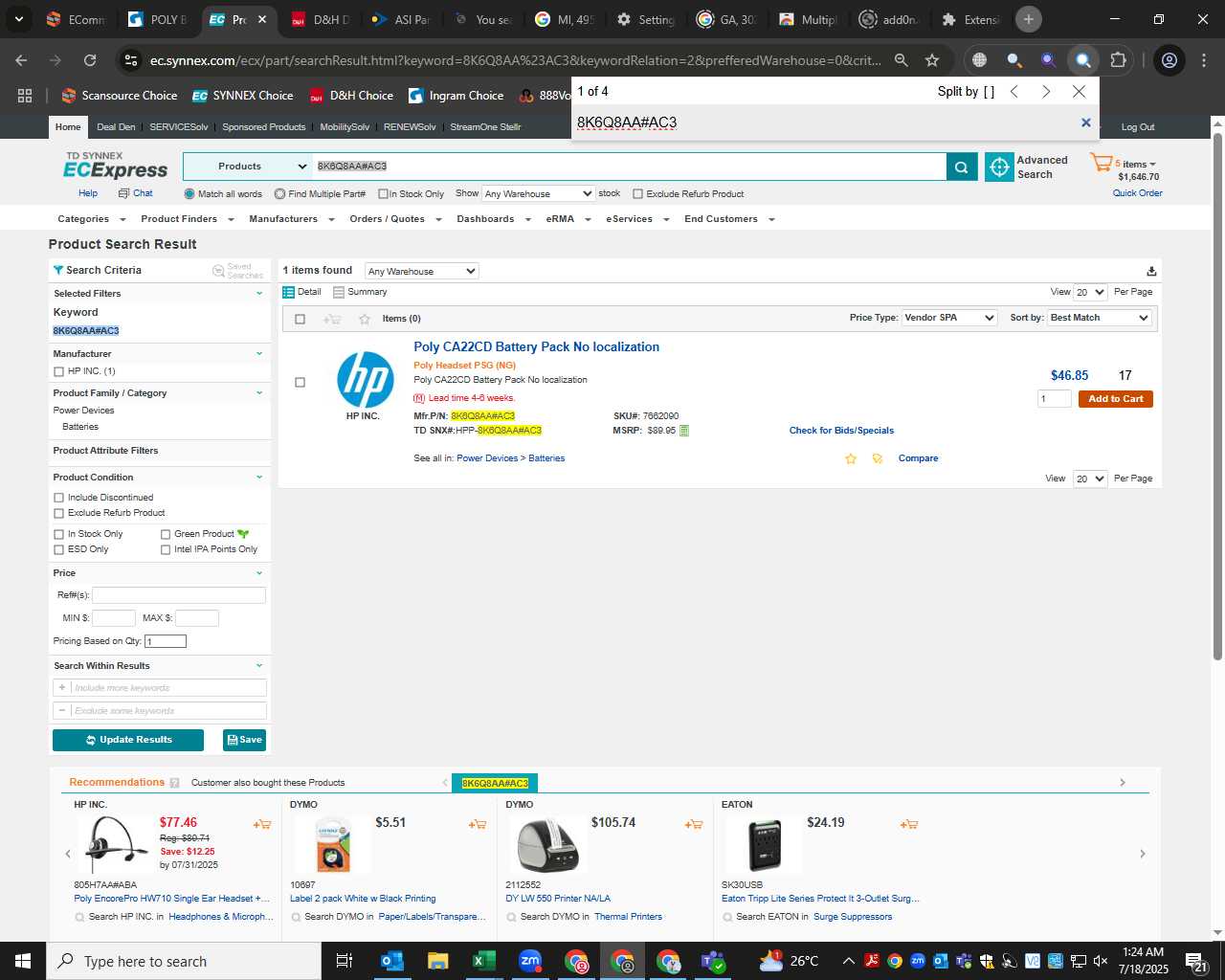Open Check for Bids/Specials link
Screen dimensions: 1225x980
pyautogui.click(x=841, y=431)
